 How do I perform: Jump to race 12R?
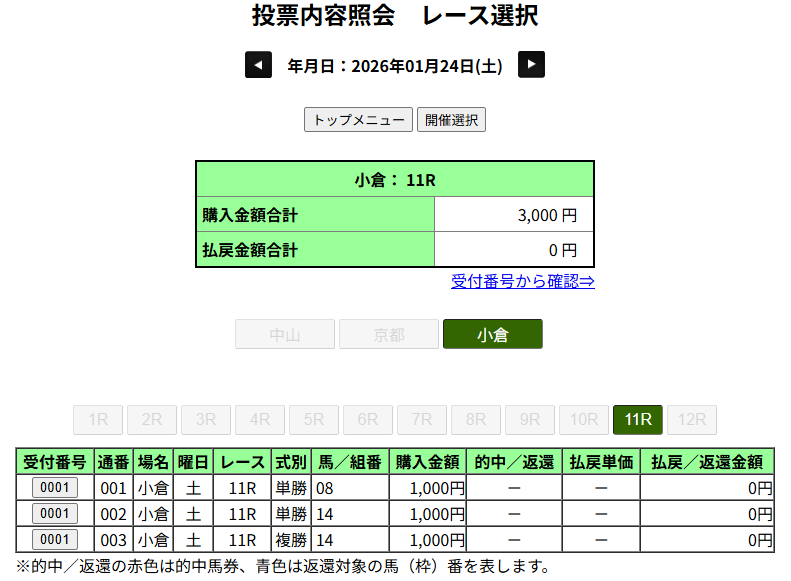click(692, 420)
